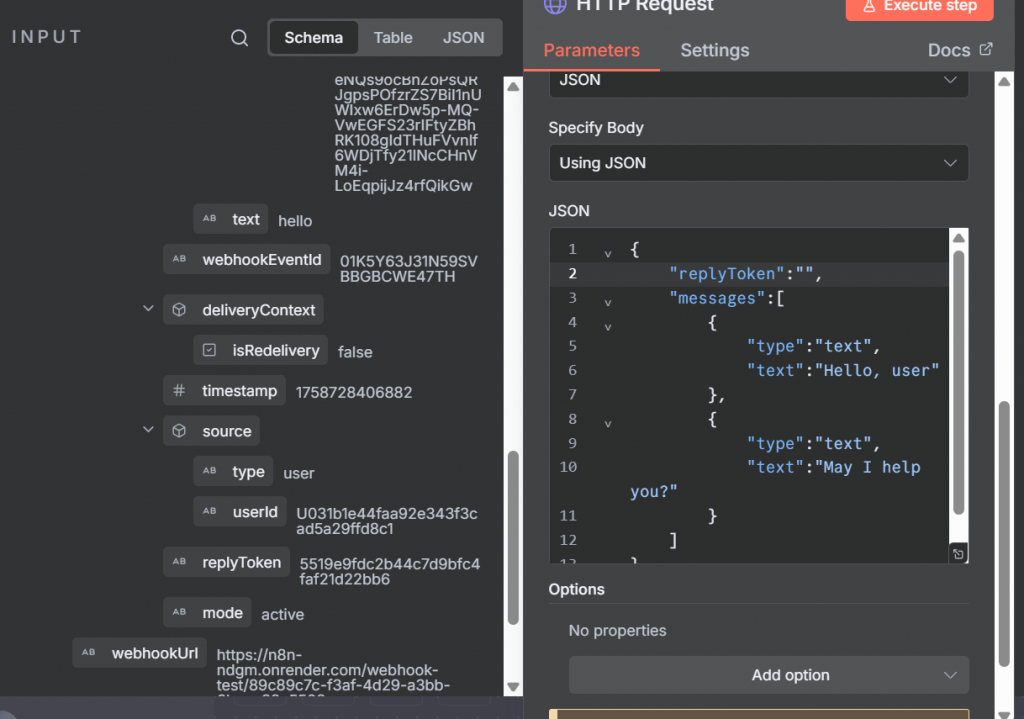This screenshot has width=1024, height=719.
Task: Open the Add option dropdown
Action: tap(769, 675)
